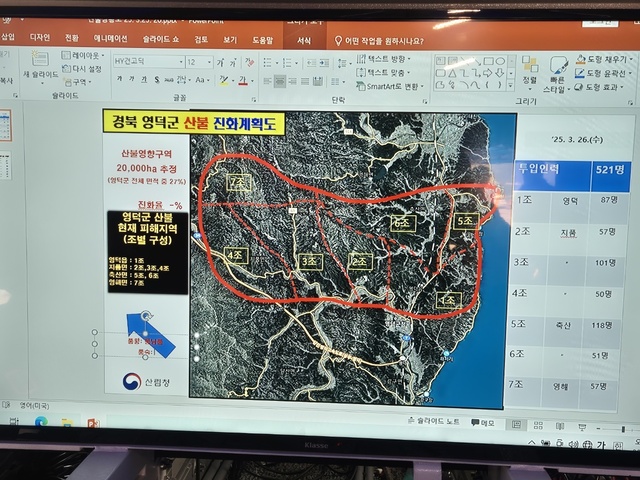Select the down arrow shape in gallery

click(500, 73)
